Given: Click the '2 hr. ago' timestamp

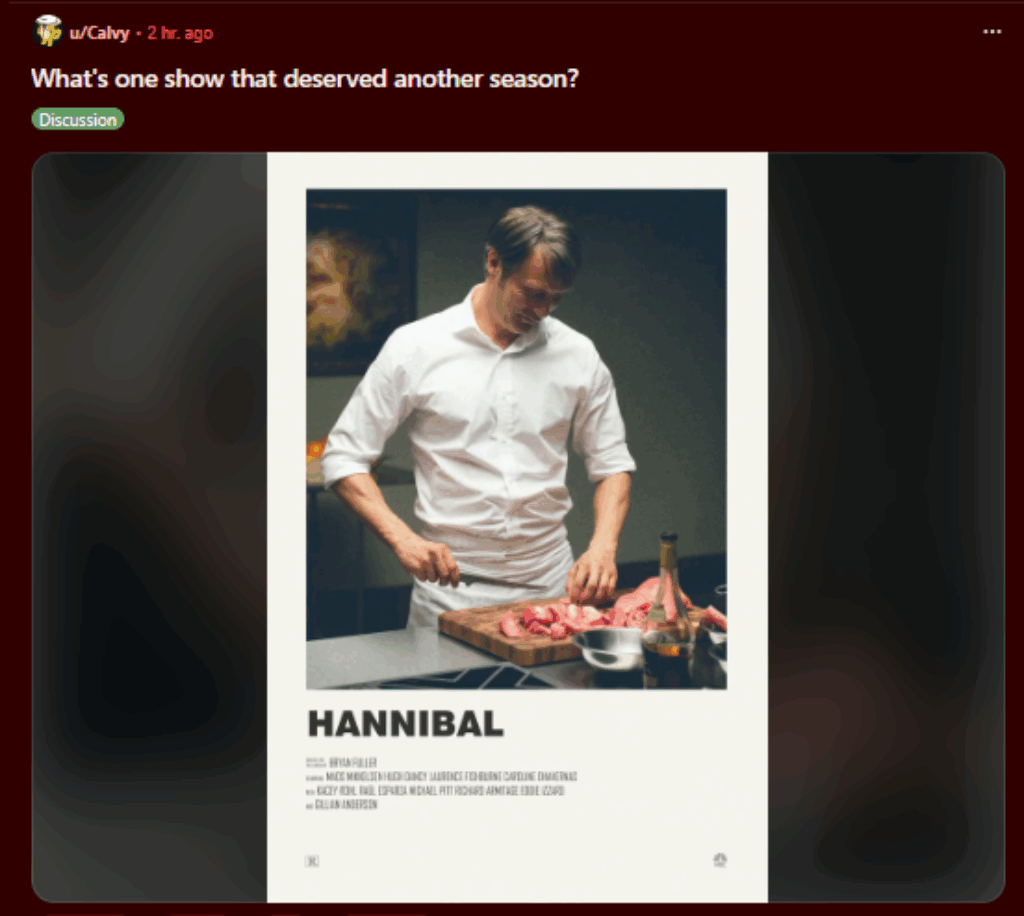Looking at the screenshot, I should tap(180, 33).
